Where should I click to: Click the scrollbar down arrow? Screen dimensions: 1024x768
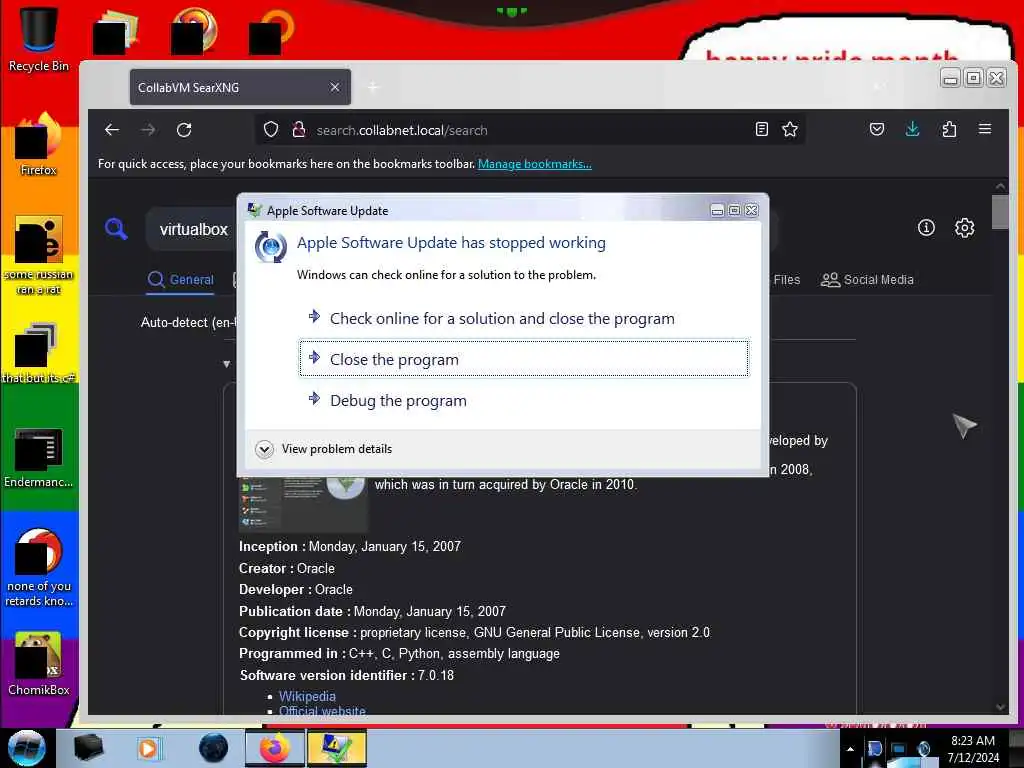click(x=1000, y=707)
